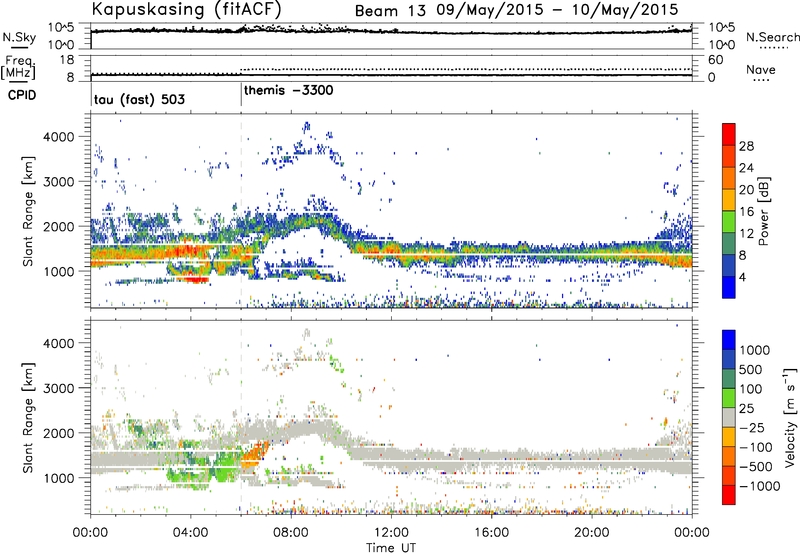Click the '12:00' time tick label

pyautogui.click(x=391, y=533)
